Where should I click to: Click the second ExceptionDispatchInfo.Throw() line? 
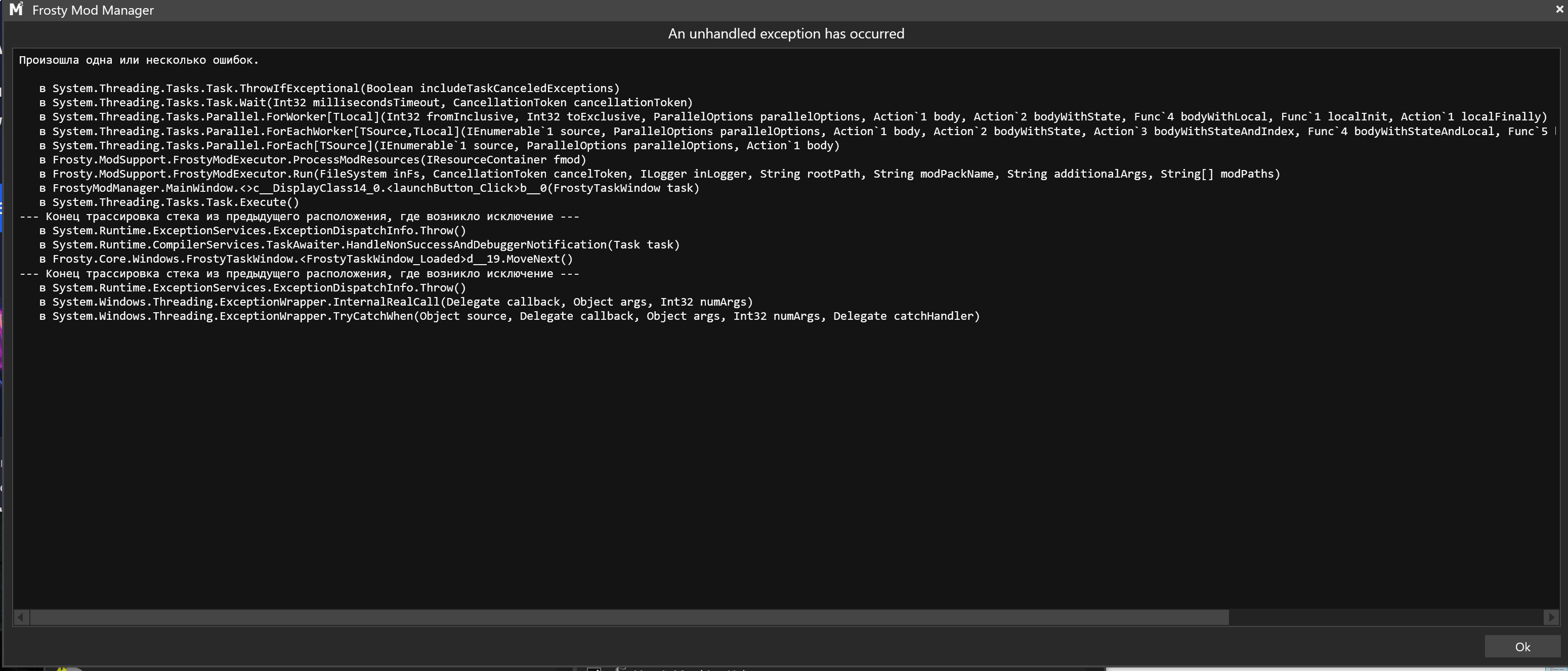[252, 287]
